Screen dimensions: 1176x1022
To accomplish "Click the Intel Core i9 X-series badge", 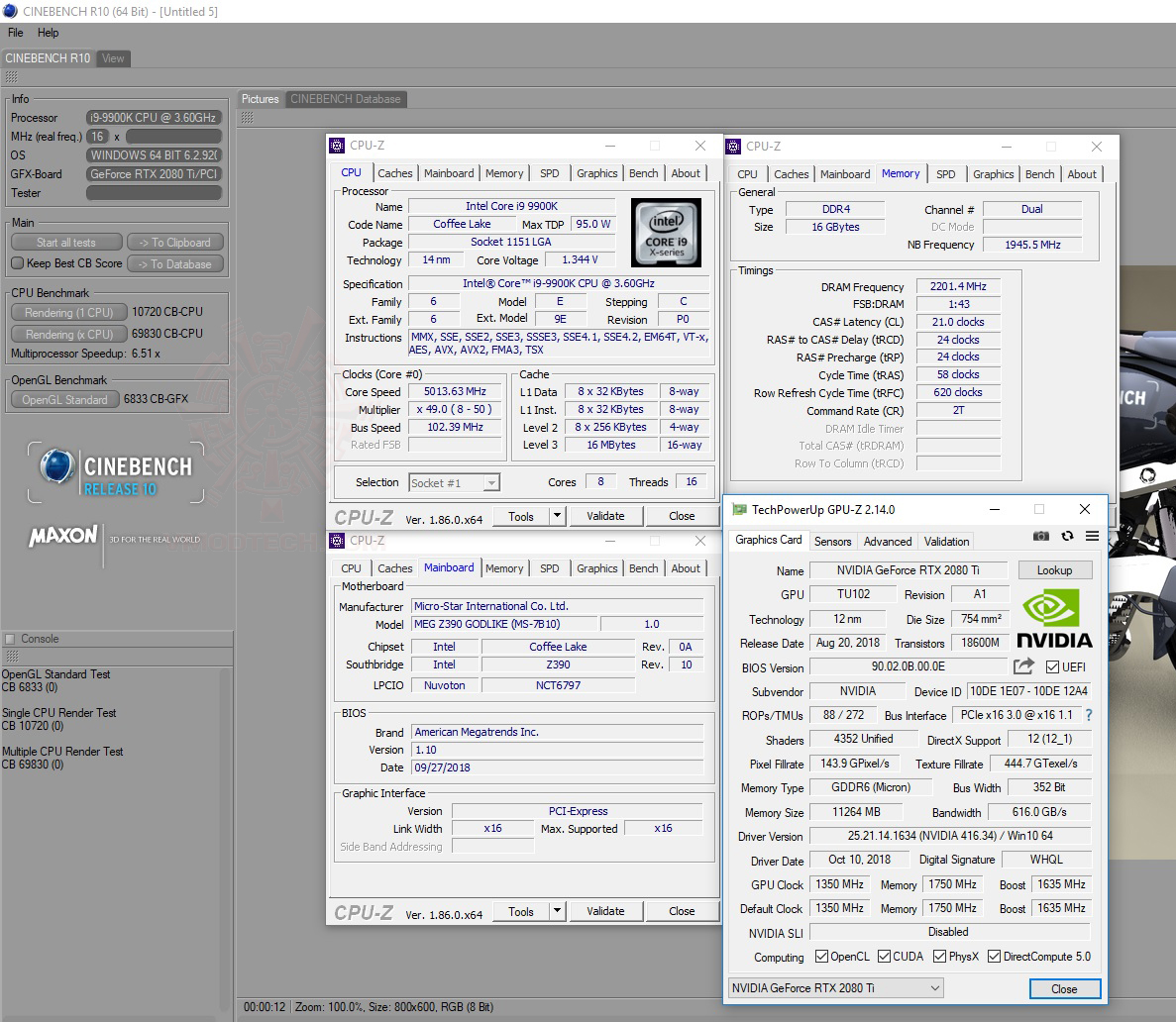I will click(x=666, y=233).
